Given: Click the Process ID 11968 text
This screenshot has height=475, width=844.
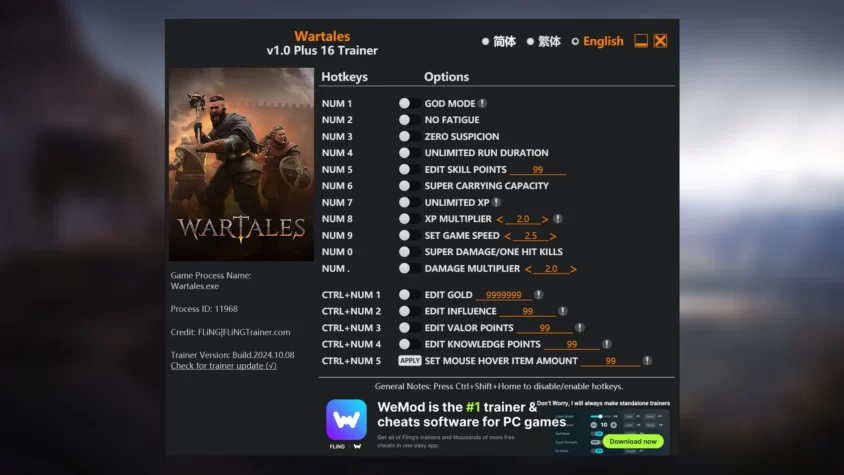Looking at the screenshot, I should coord(204,309).
